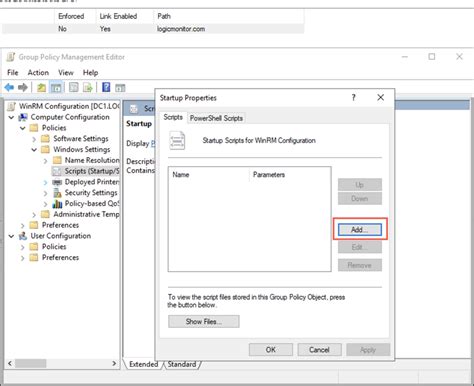Click the Name Resolution folder icon

[x=57, y=160]
